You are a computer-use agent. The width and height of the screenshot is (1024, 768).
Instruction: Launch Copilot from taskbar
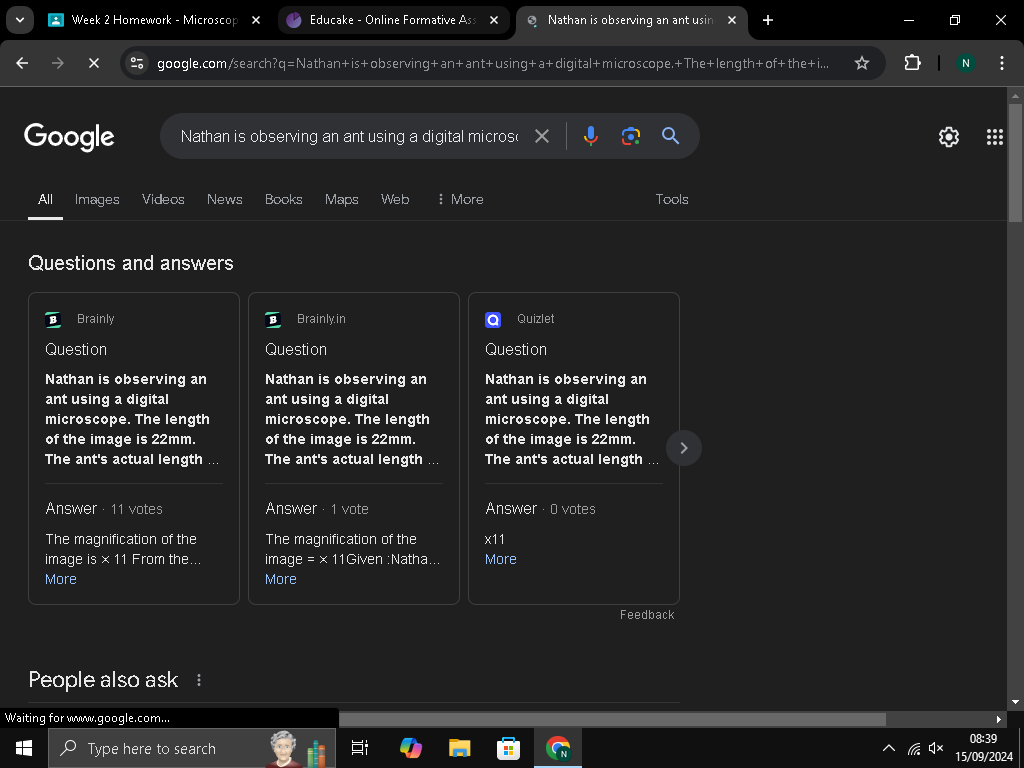pos(411,748)
